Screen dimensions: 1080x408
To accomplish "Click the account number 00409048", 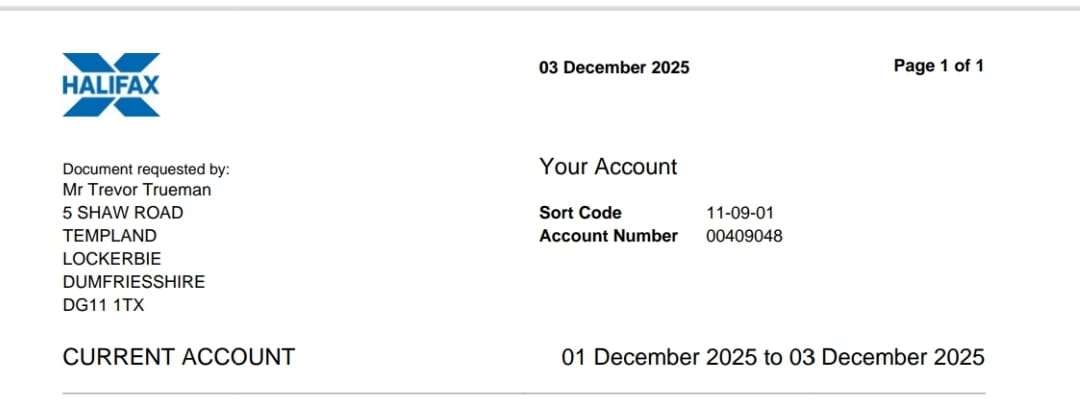I will coord(744,236).
